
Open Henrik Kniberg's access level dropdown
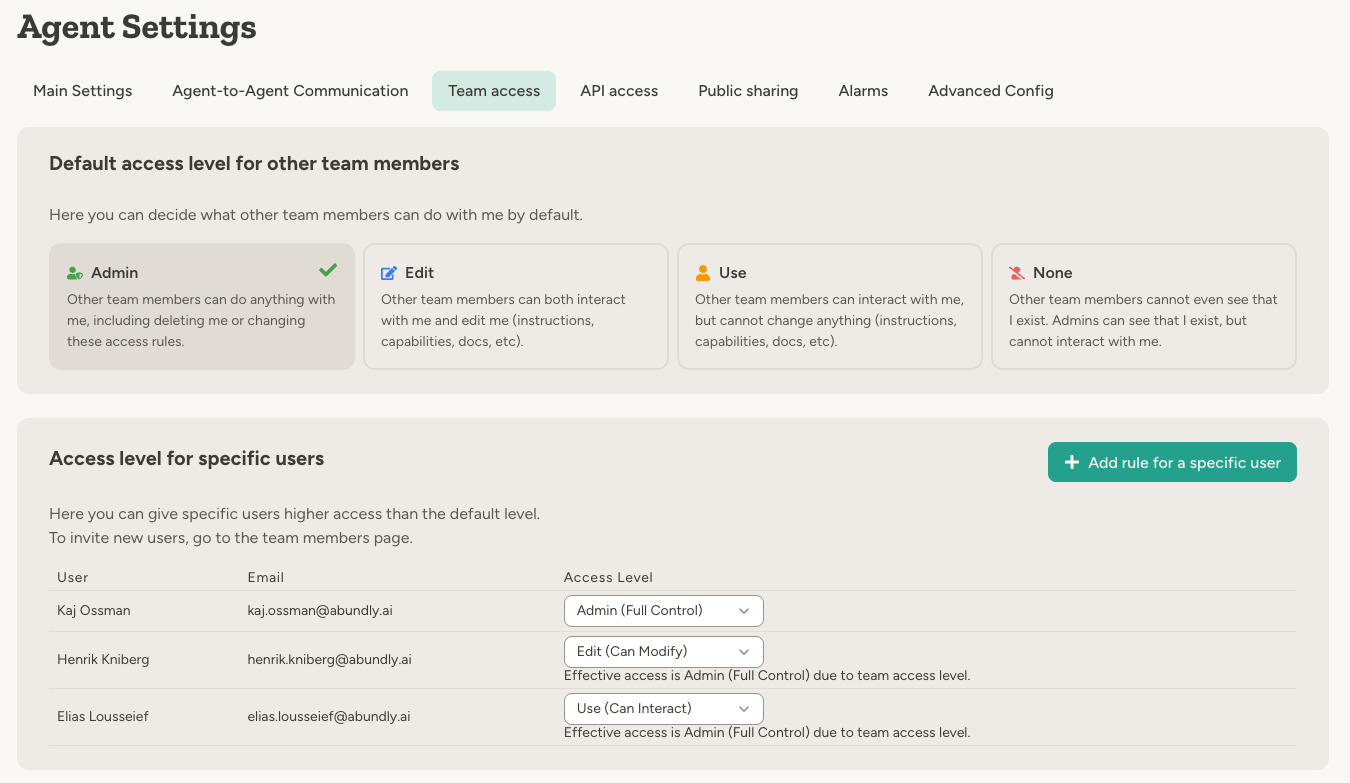coord(663,651)
